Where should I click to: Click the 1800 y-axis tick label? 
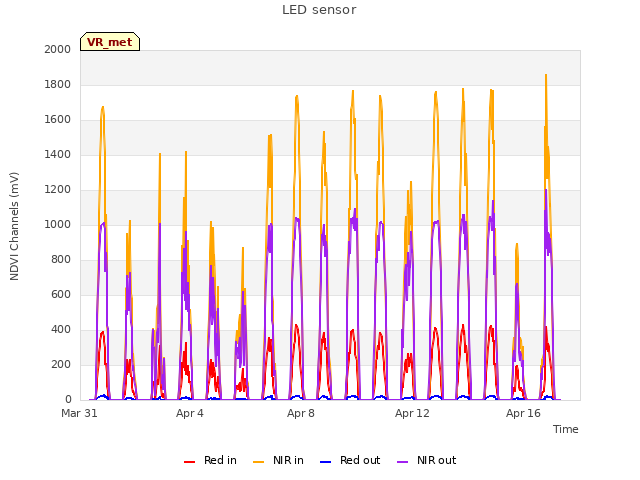click(x=58, y=84)
